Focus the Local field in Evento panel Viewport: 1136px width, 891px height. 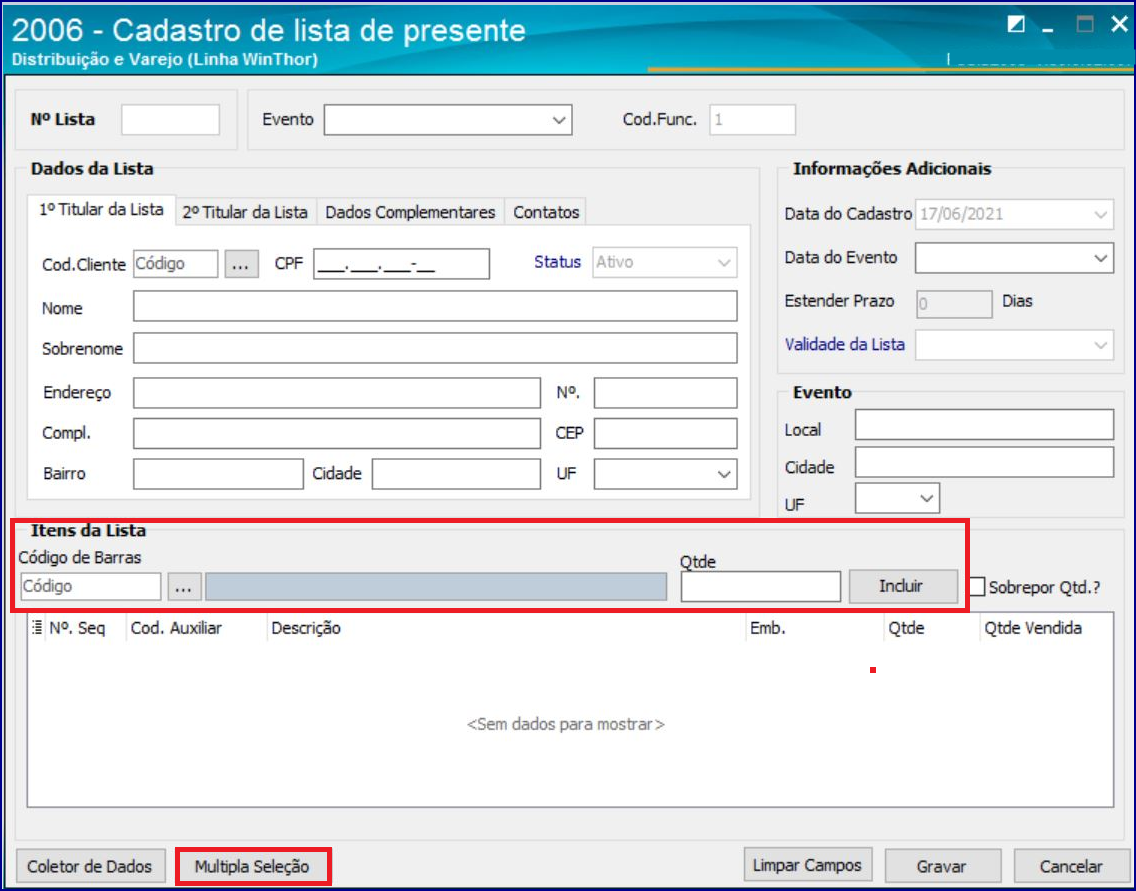point(984,424)
